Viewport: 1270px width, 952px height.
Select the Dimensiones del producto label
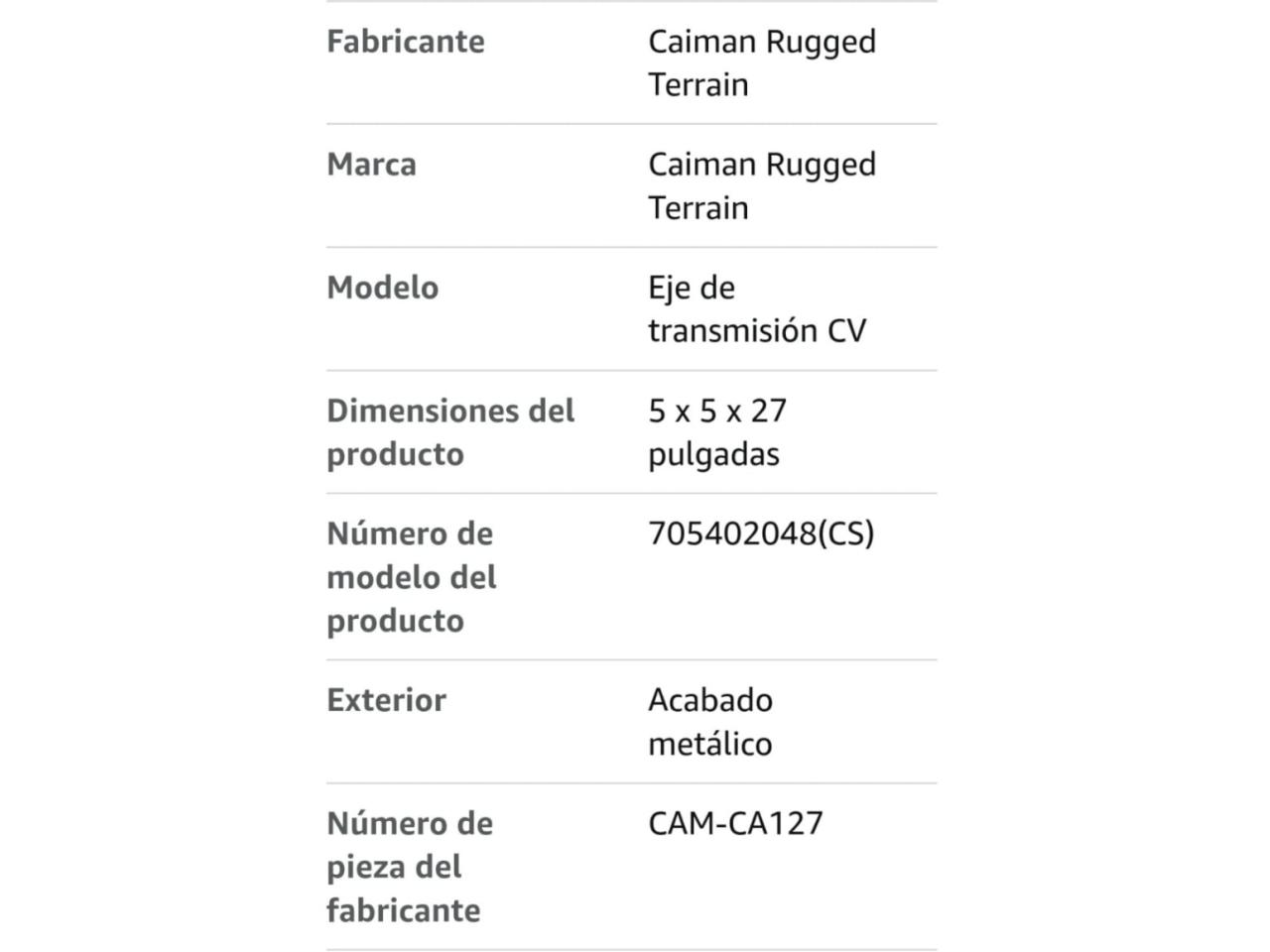450,431
